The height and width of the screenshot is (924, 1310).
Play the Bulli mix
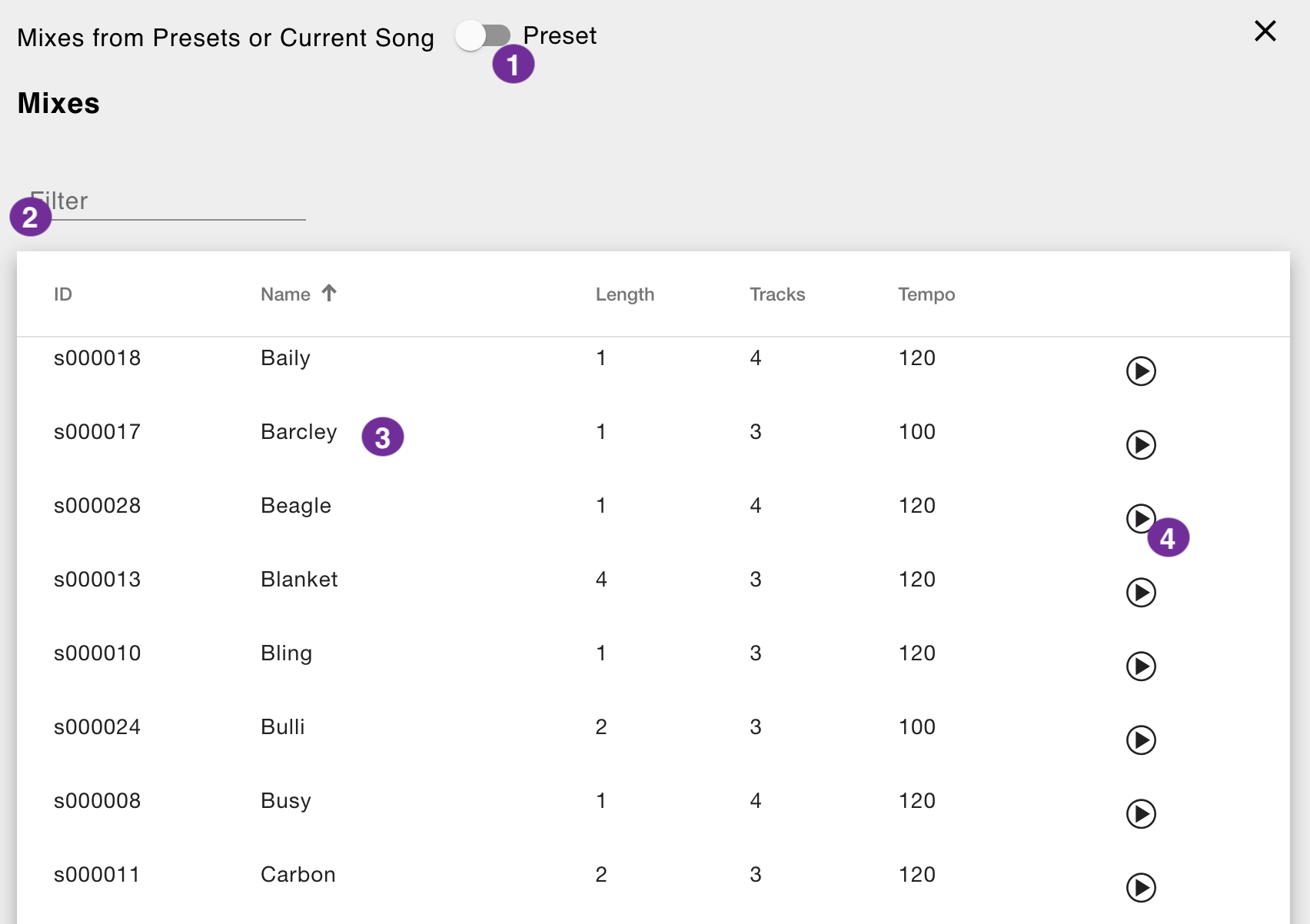(x=1141, y=740)
